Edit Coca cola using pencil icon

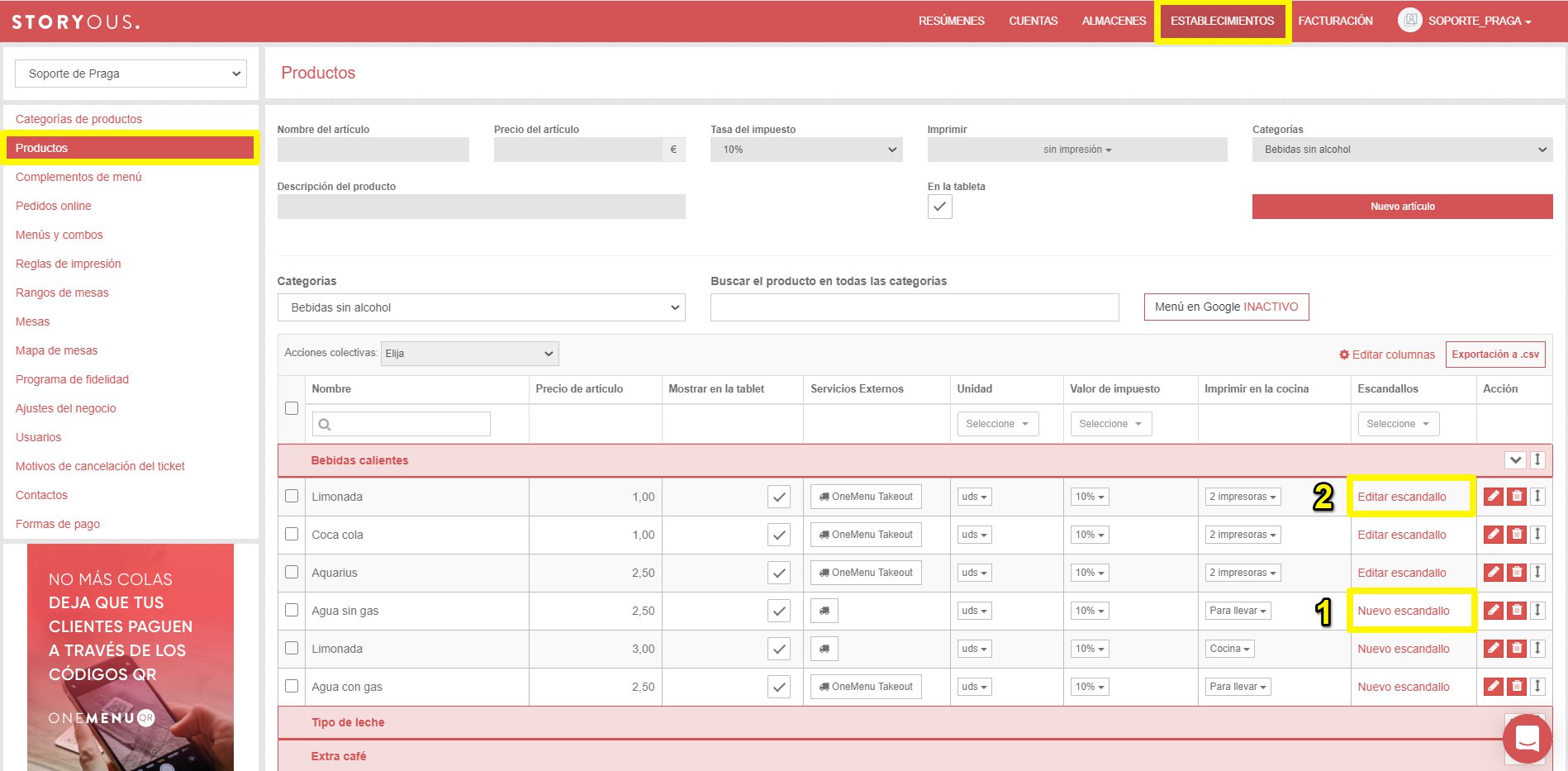(1493, 534)
